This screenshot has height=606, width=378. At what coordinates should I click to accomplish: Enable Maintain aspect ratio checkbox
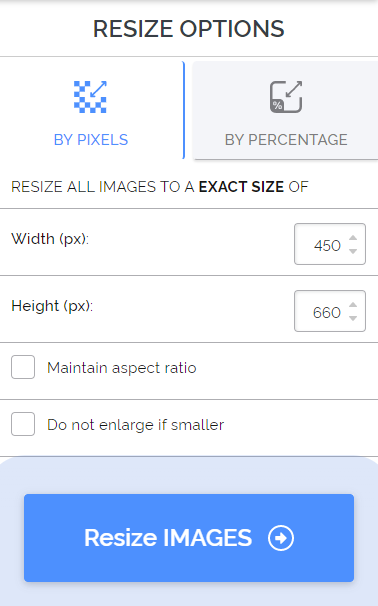coord(23,367)
